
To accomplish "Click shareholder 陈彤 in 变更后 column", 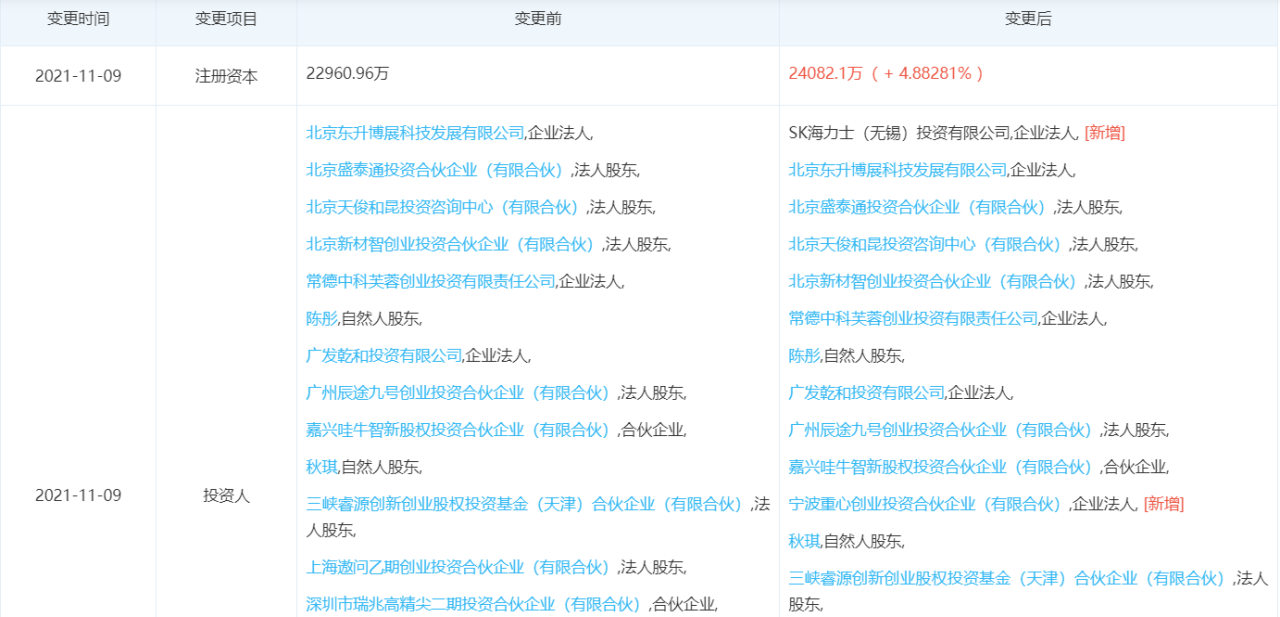I will pos(804,355).
